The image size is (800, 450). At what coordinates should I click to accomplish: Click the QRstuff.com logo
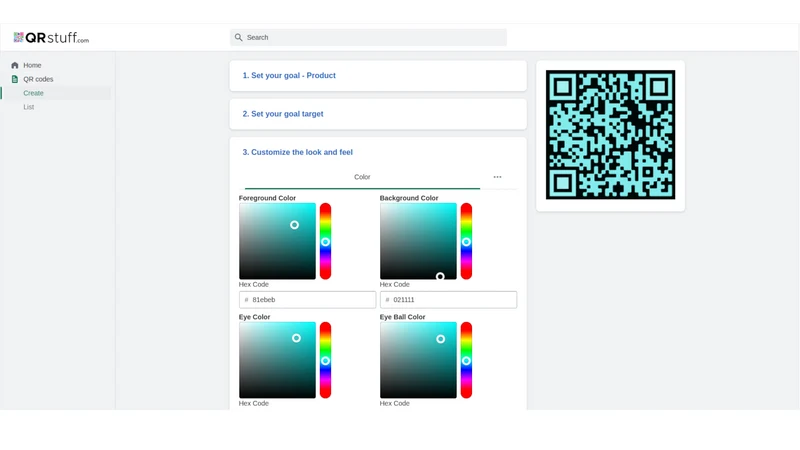[x=51, y=37]
